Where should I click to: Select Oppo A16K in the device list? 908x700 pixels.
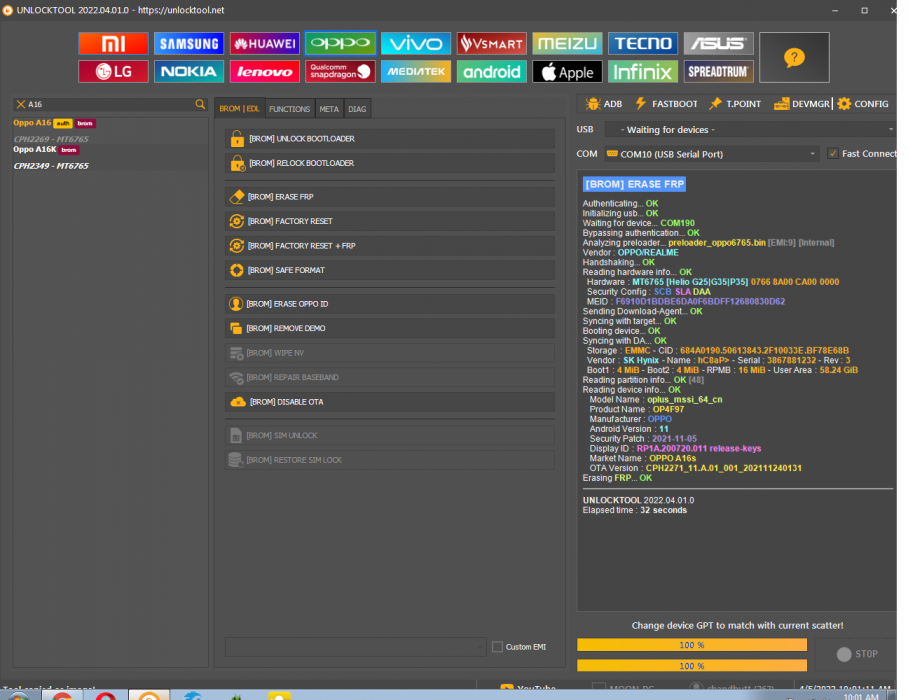point(35,149)
